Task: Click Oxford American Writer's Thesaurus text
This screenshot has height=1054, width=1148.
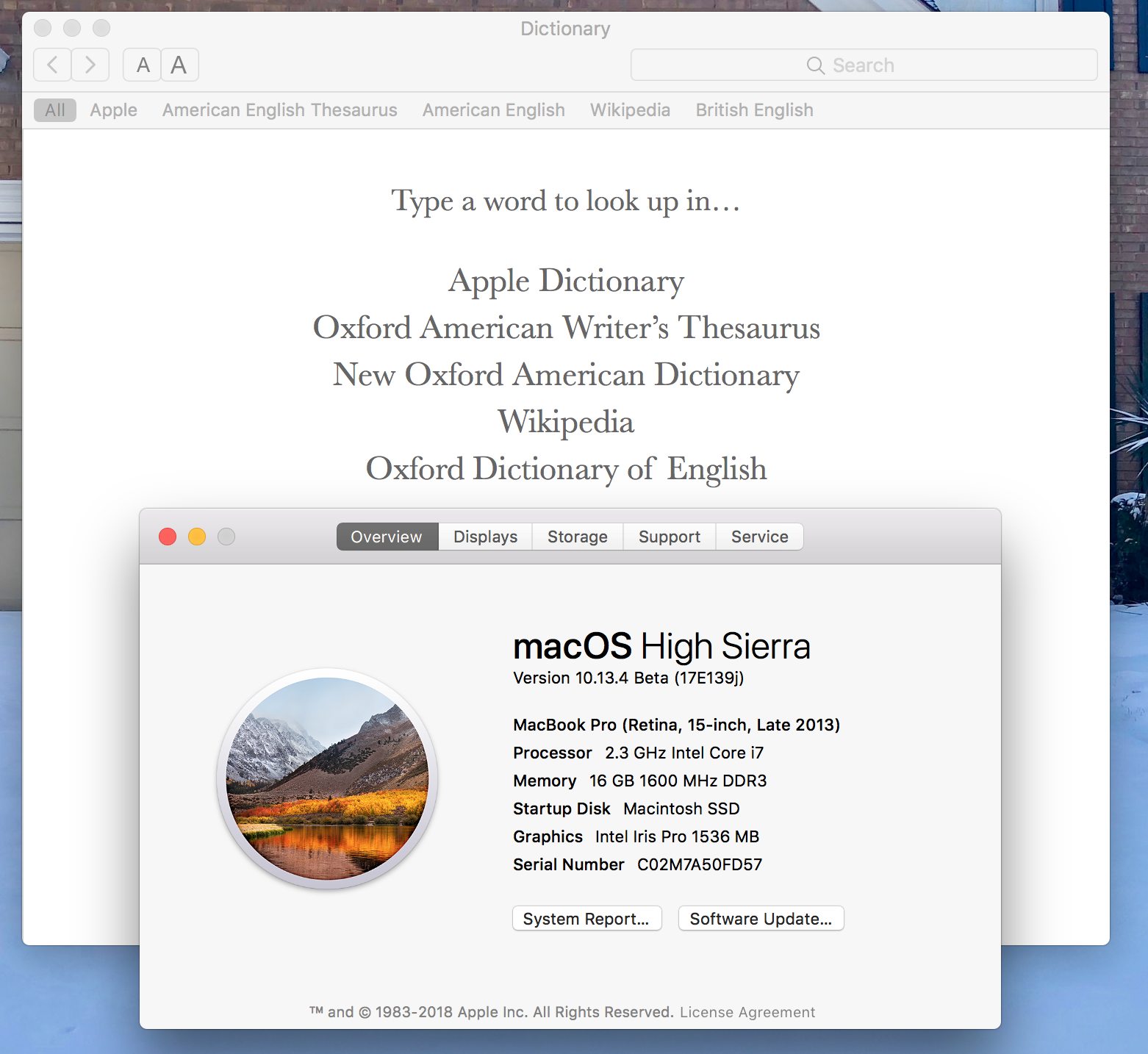Action: point(567,328)
